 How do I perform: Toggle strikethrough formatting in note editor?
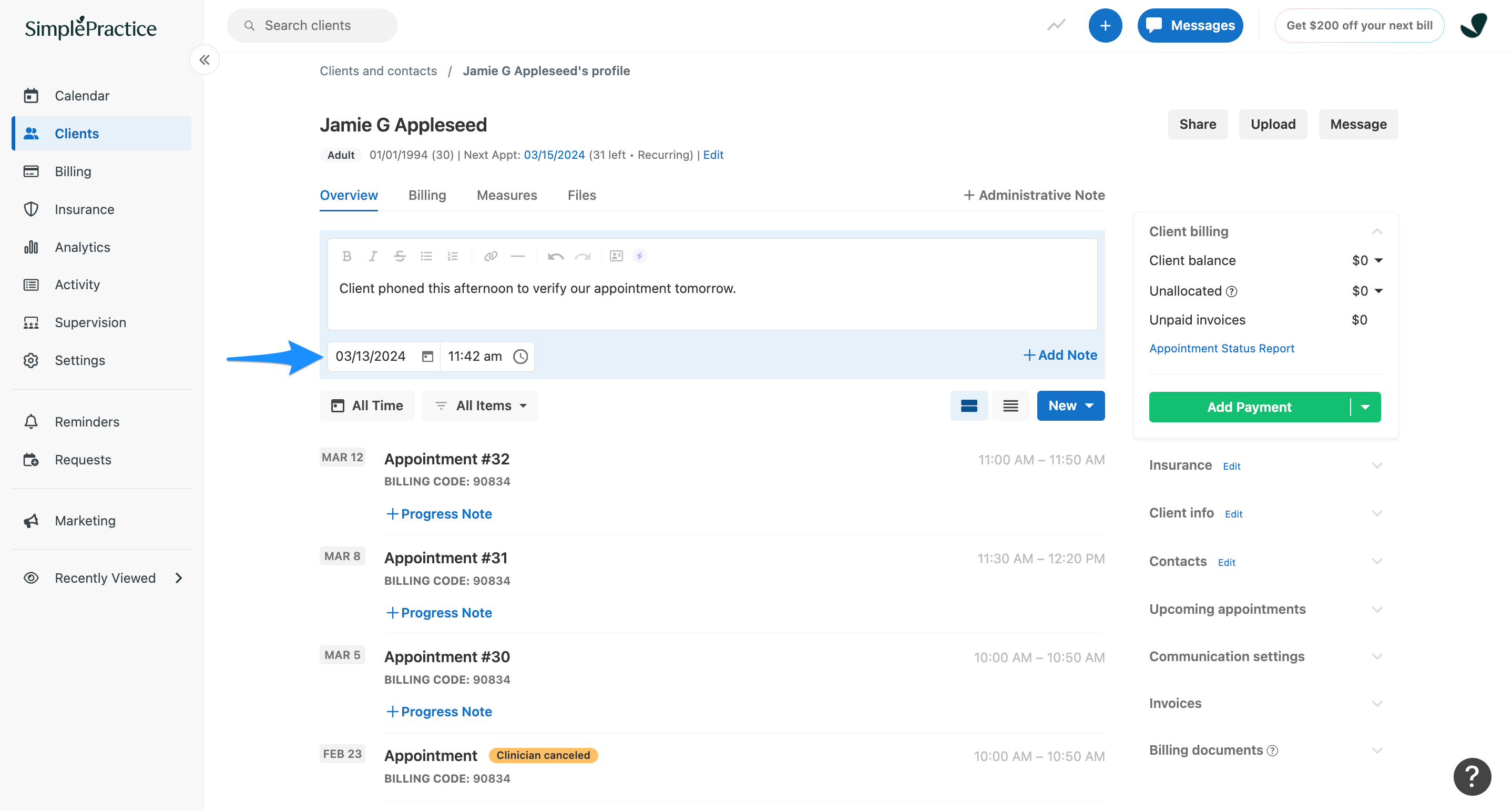tap(400, 256)
